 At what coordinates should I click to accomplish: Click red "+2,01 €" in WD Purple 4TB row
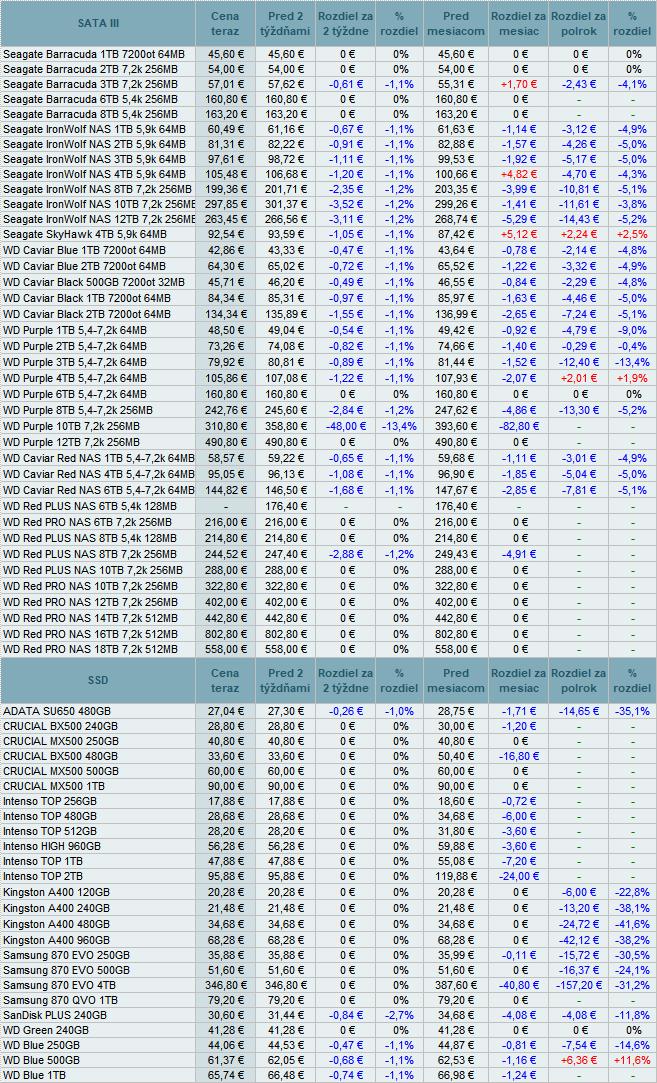[578, 378]
